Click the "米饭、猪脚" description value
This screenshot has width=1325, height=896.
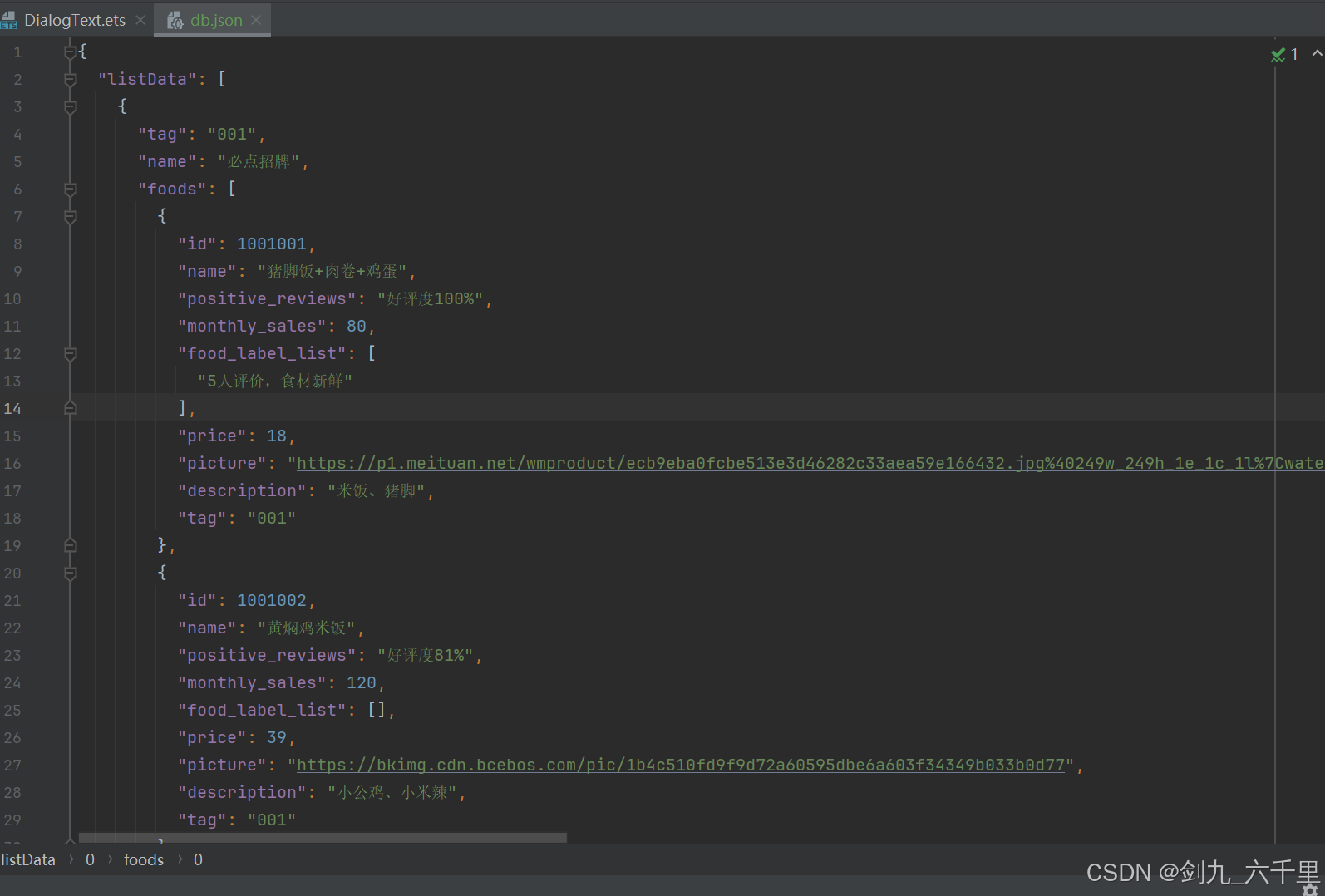coord(377,491)
